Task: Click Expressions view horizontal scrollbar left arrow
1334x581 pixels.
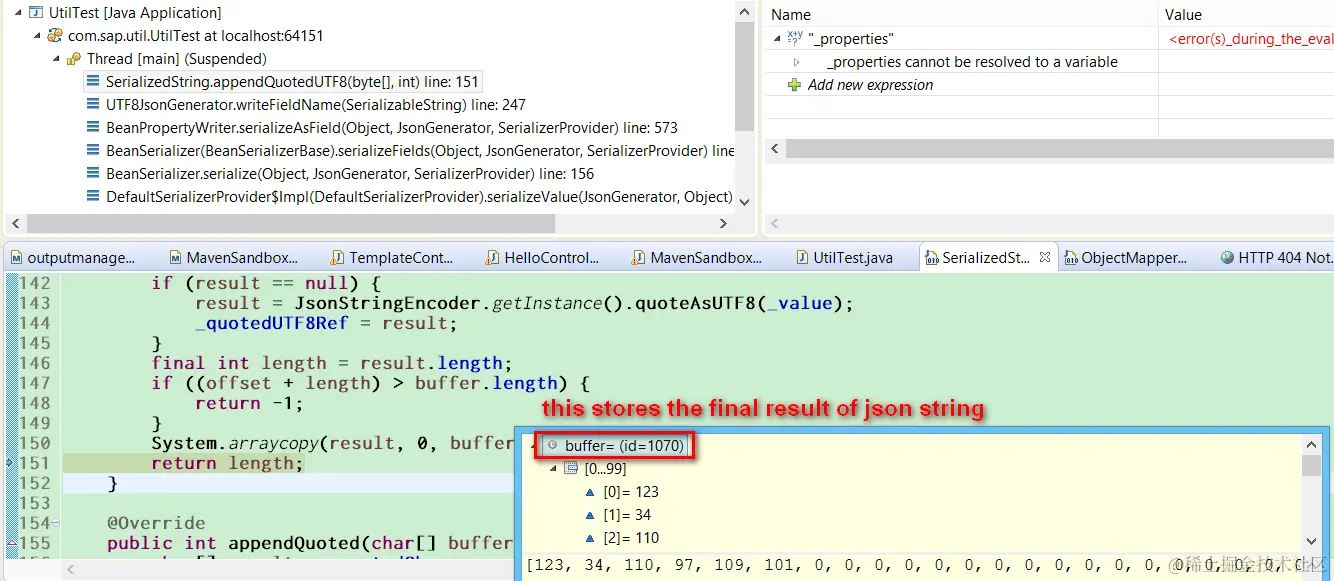Action: [x=776, y=148]
